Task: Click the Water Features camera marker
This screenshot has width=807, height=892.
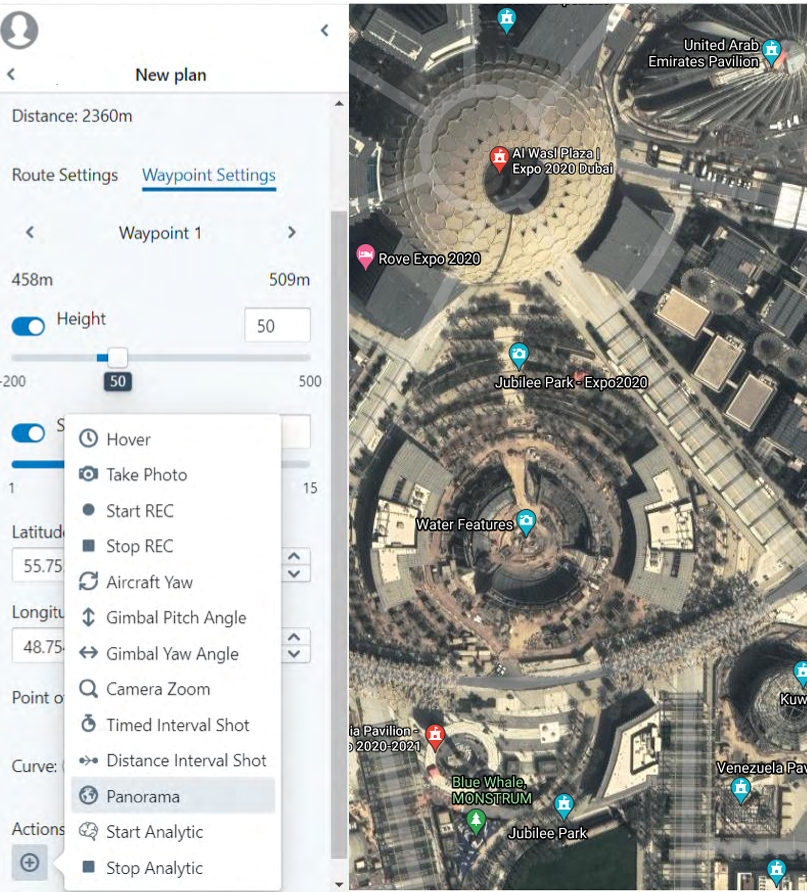Action: click(525, 522)
